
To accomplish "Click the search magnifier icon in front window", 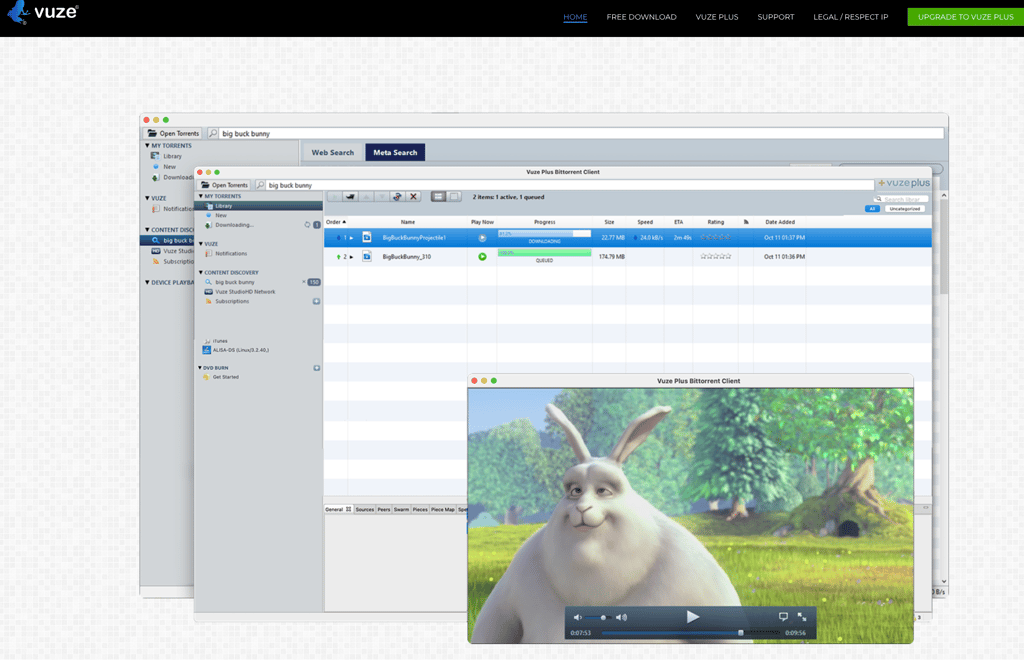I will pyautogui.click(x=261, y=185).
